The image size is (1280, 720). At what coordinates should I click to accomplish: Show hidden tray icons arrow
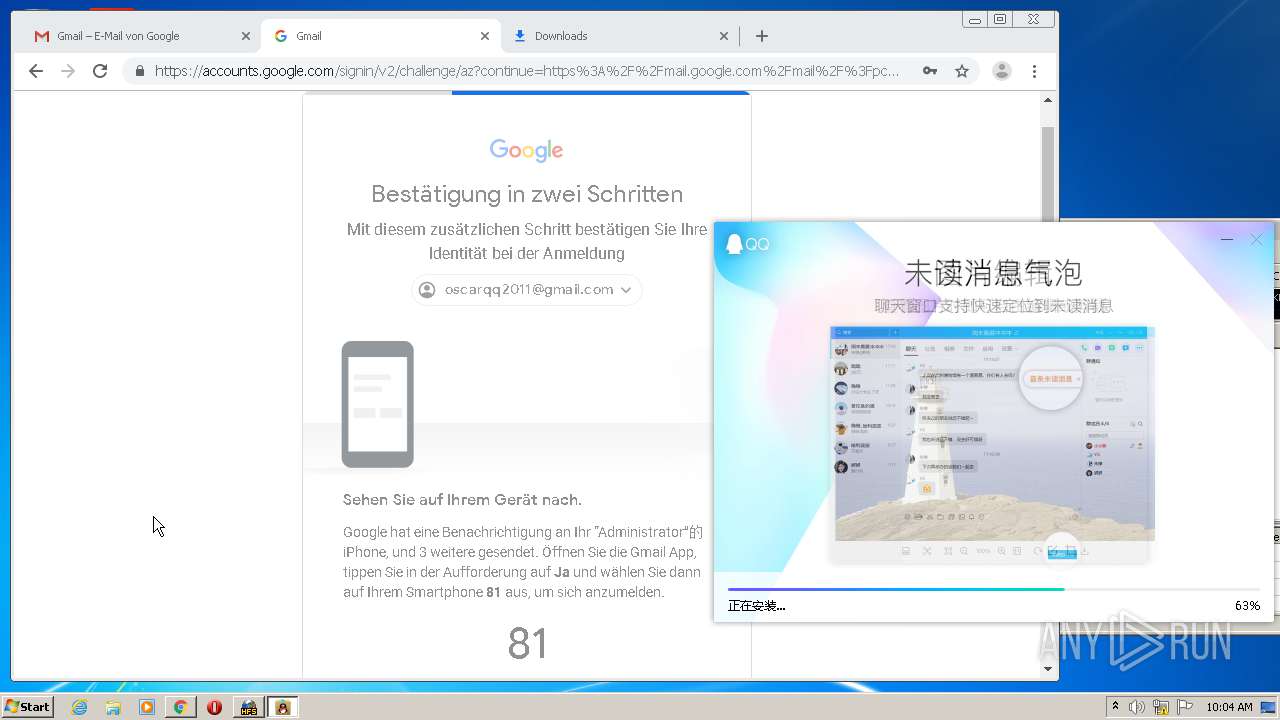pyautogui.click(x=1115, y=707)
